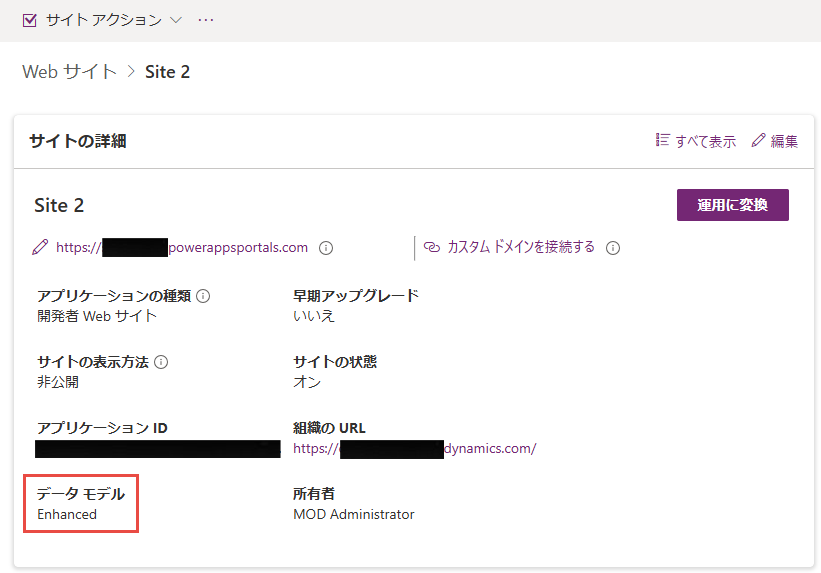Click the 編集 link text
Screen dimensions: 821x573
784,141
